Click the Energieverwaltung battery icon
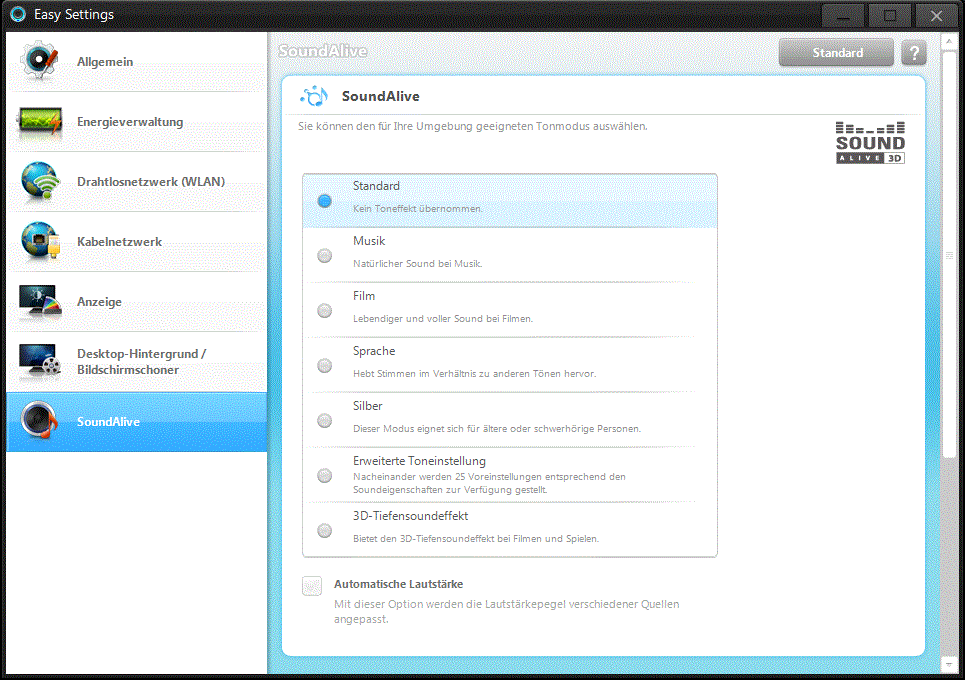This screenshot has width=965, height=680. 40,121
